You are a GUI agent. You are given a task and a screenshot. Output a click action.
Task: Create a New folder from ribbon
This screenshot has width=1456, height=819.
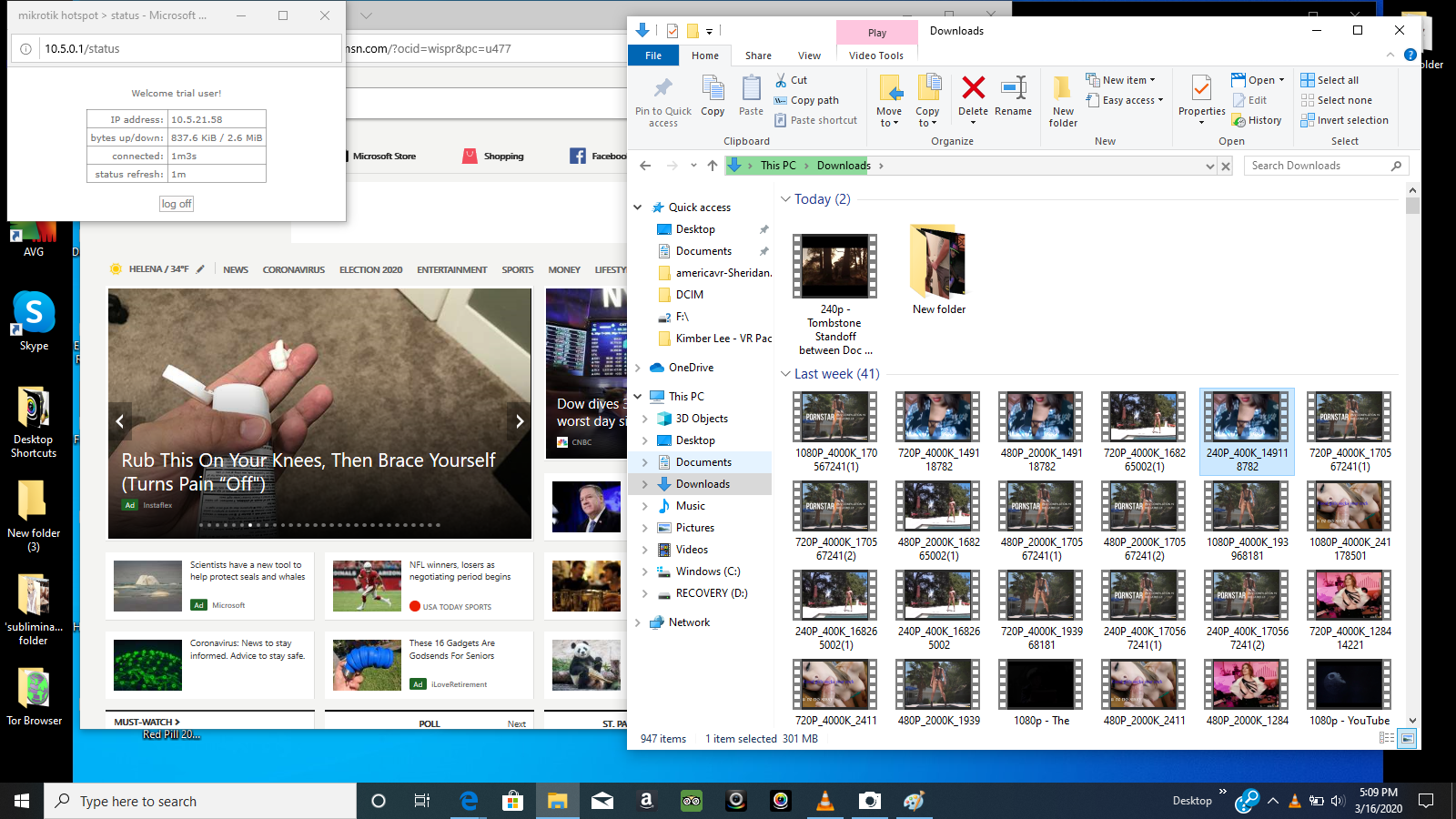click(1063, 101)
